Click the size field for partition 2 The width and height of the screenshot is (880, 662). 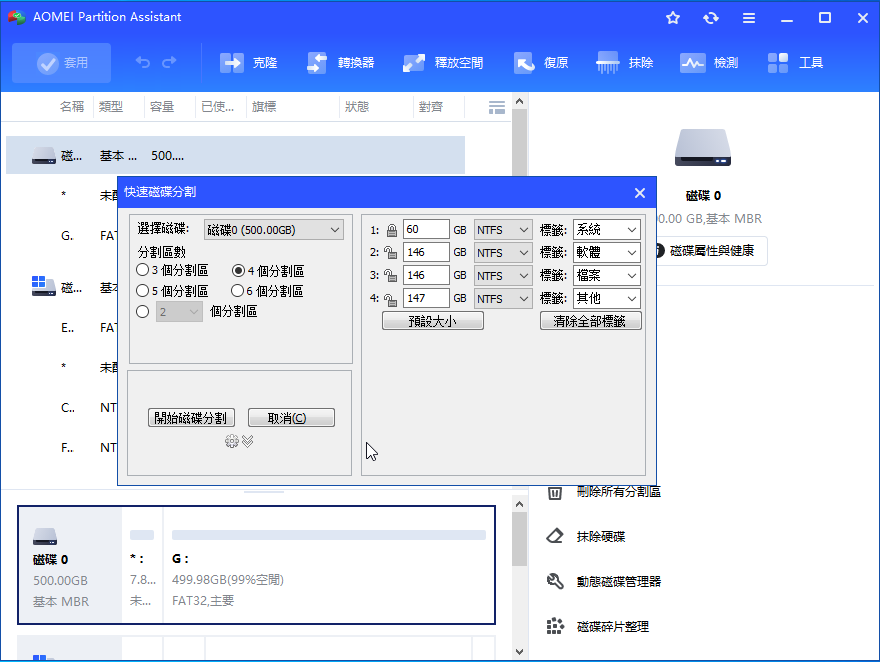click(426, 252)
